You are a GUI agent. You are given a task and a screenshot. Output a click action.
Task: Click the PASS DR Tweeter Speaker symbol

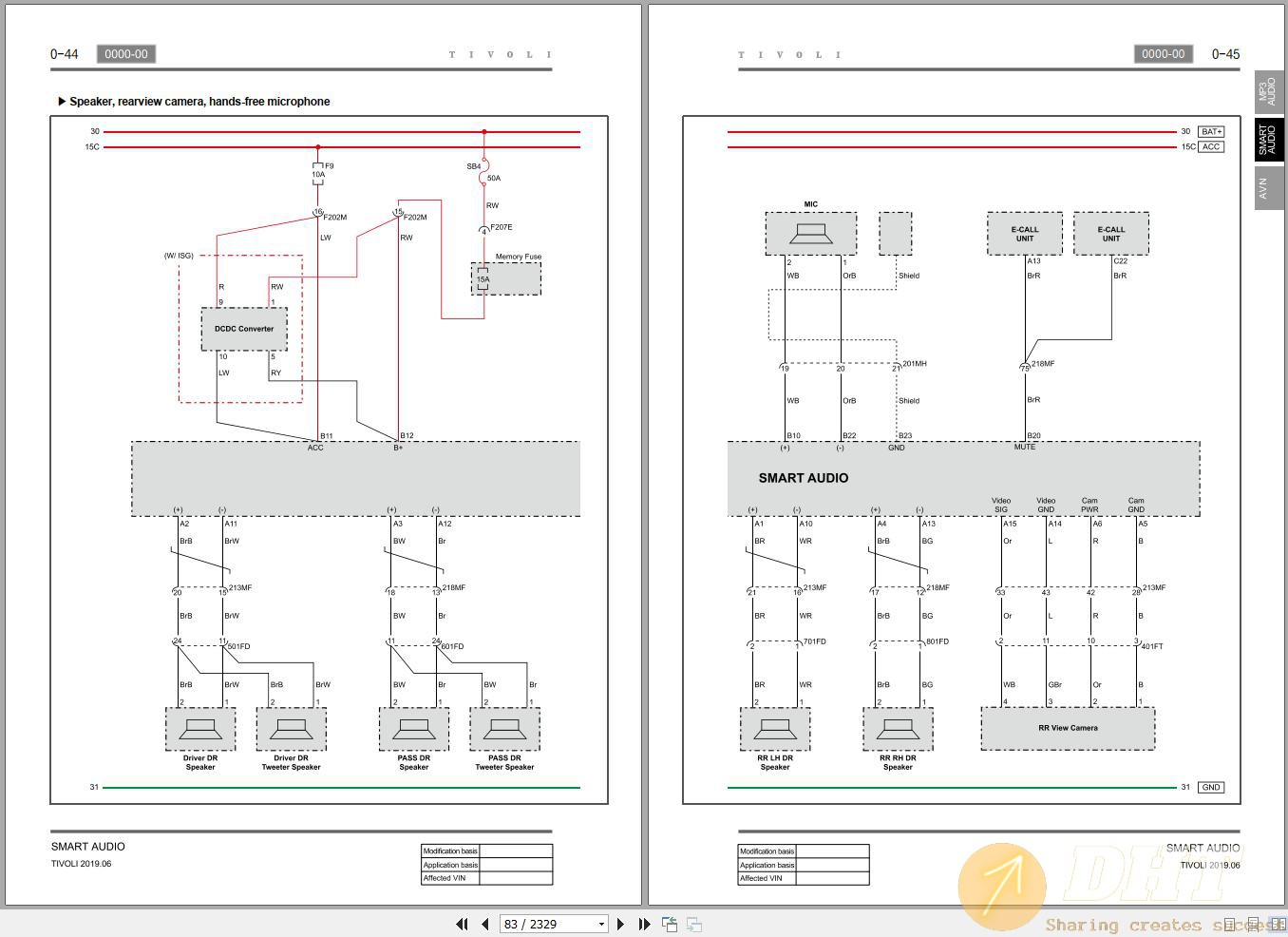[x=504, y=729]
